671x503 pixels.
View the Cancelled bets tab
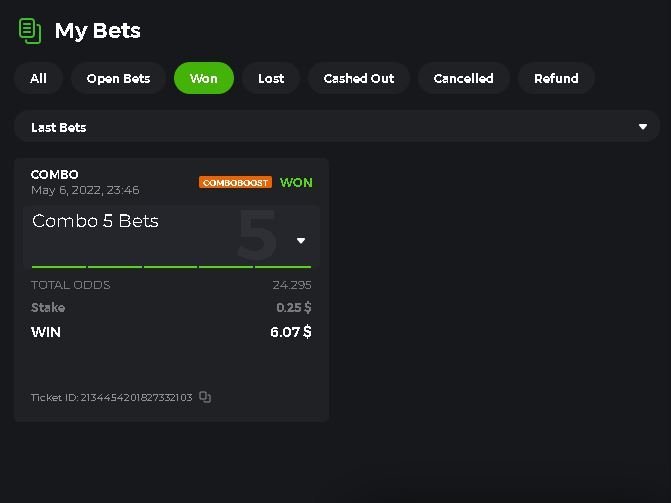(463, 78)
